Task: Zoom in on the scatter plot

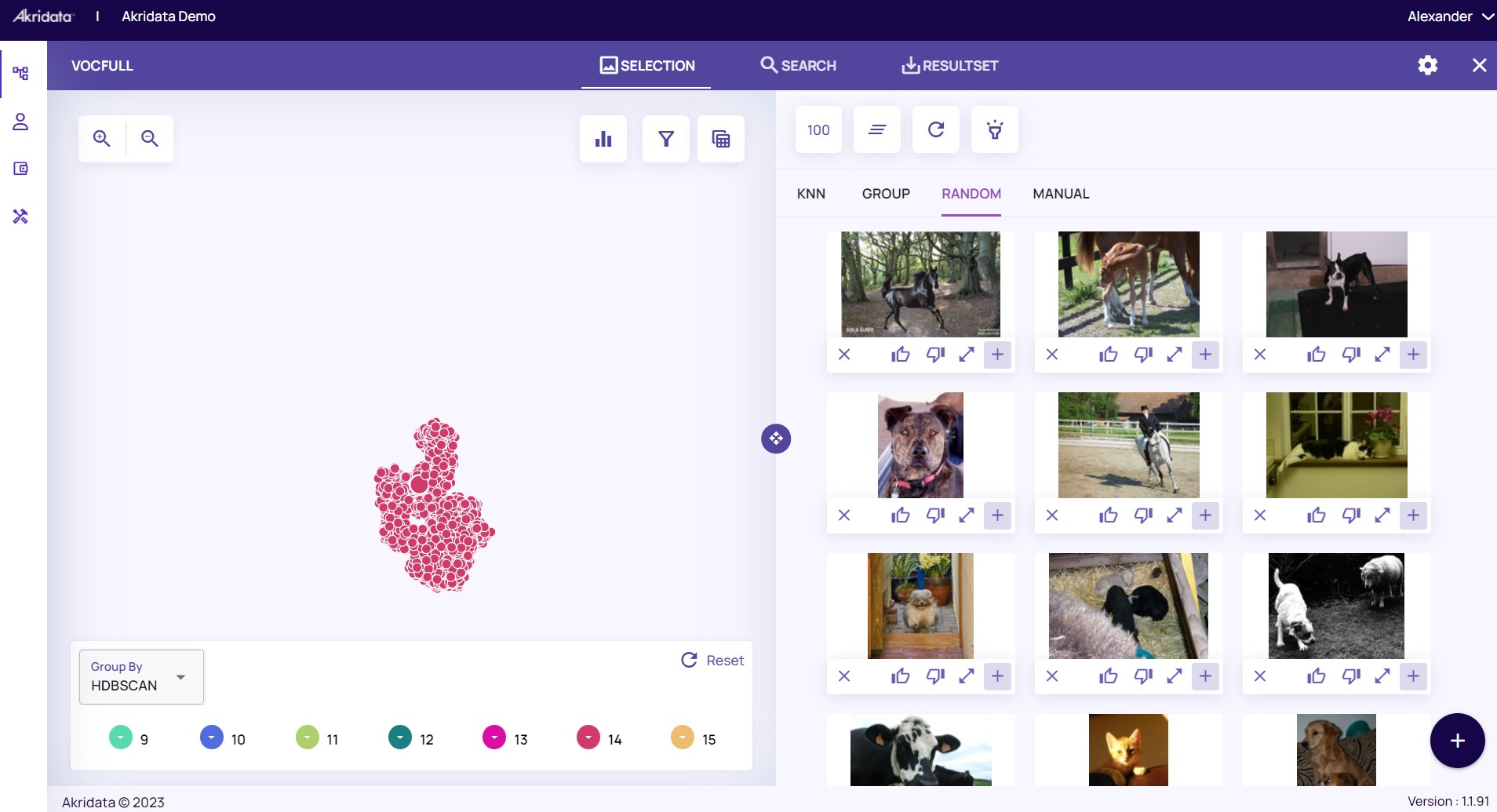Action: click(x=102, y=139)
